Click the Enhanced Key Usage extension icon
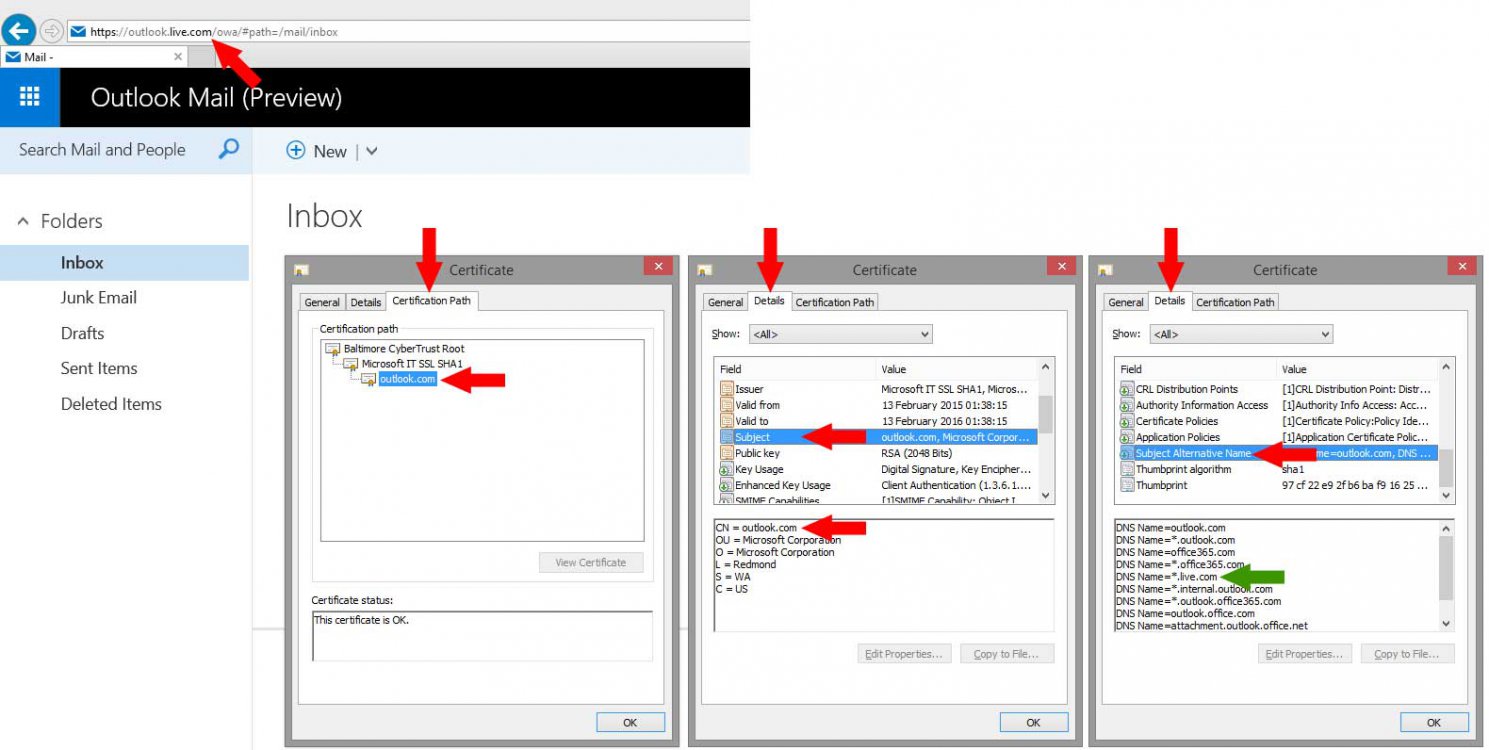 pyautogui.click(x=727, y=485)
